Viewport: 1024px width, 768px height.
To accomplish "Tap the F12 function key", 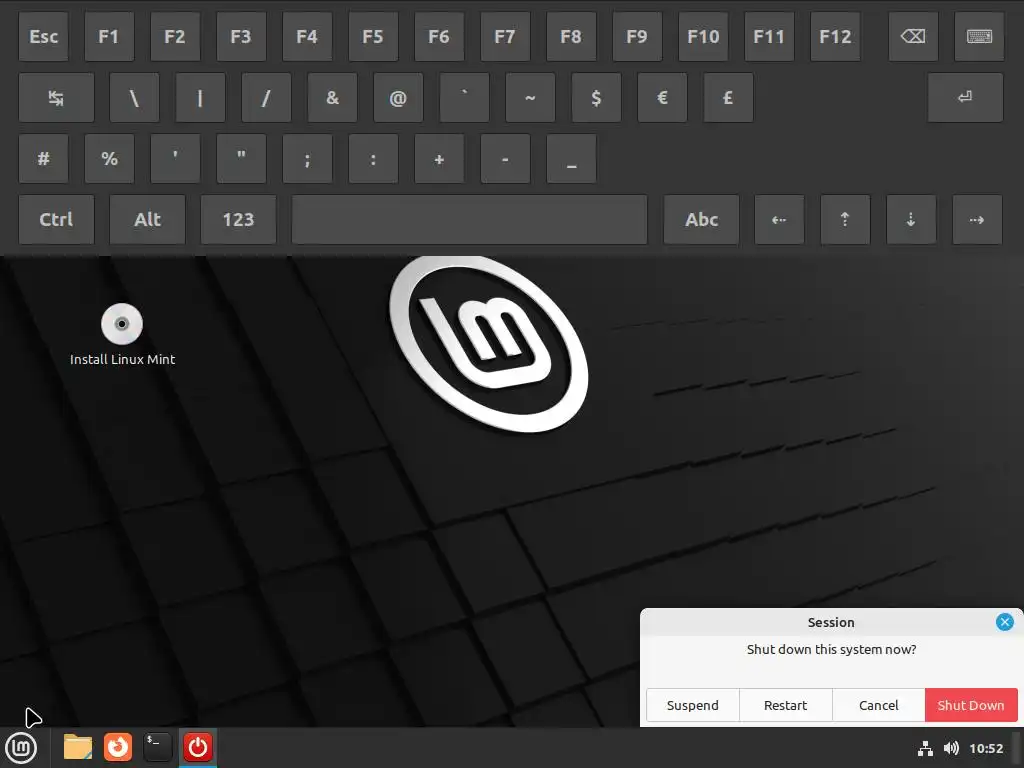I will [x=835, y=37].
